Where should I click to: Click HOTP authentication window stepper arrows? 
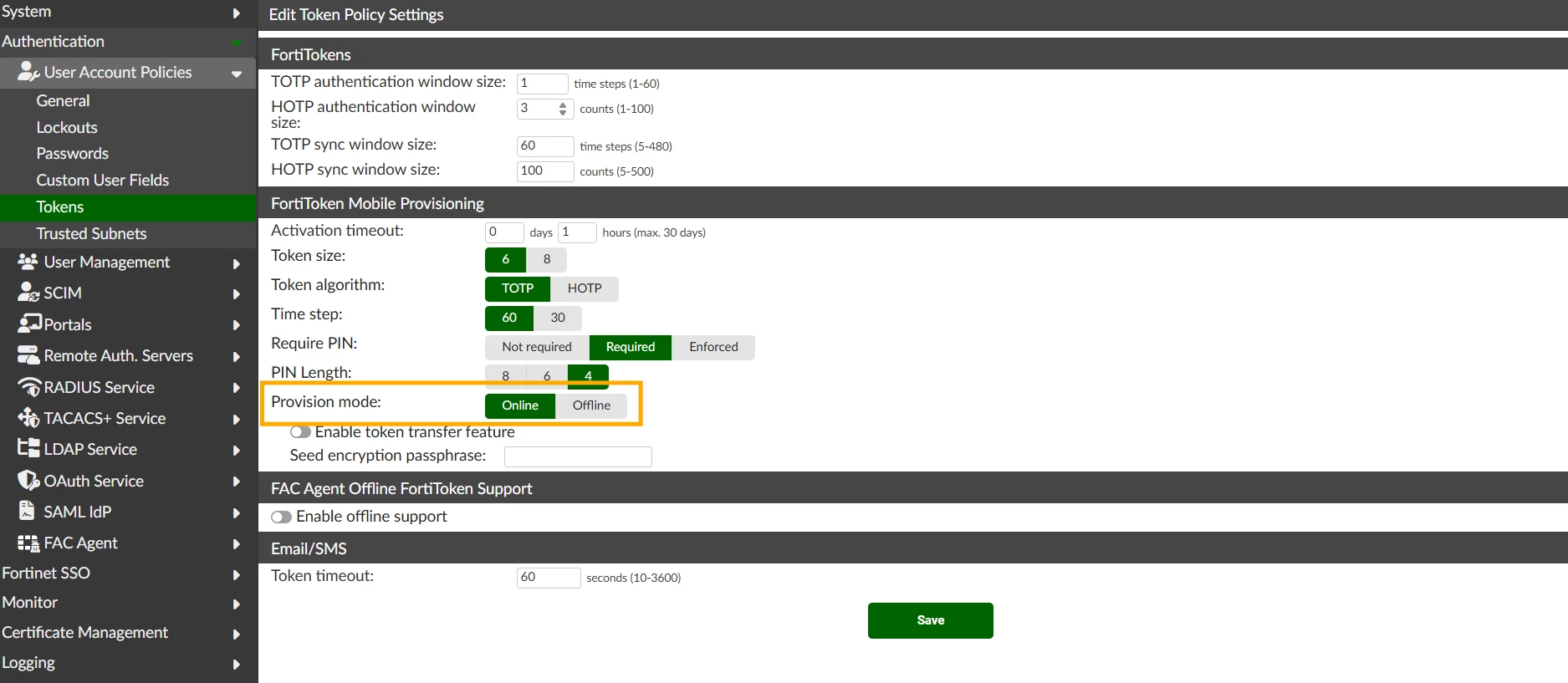click(563, 109)
